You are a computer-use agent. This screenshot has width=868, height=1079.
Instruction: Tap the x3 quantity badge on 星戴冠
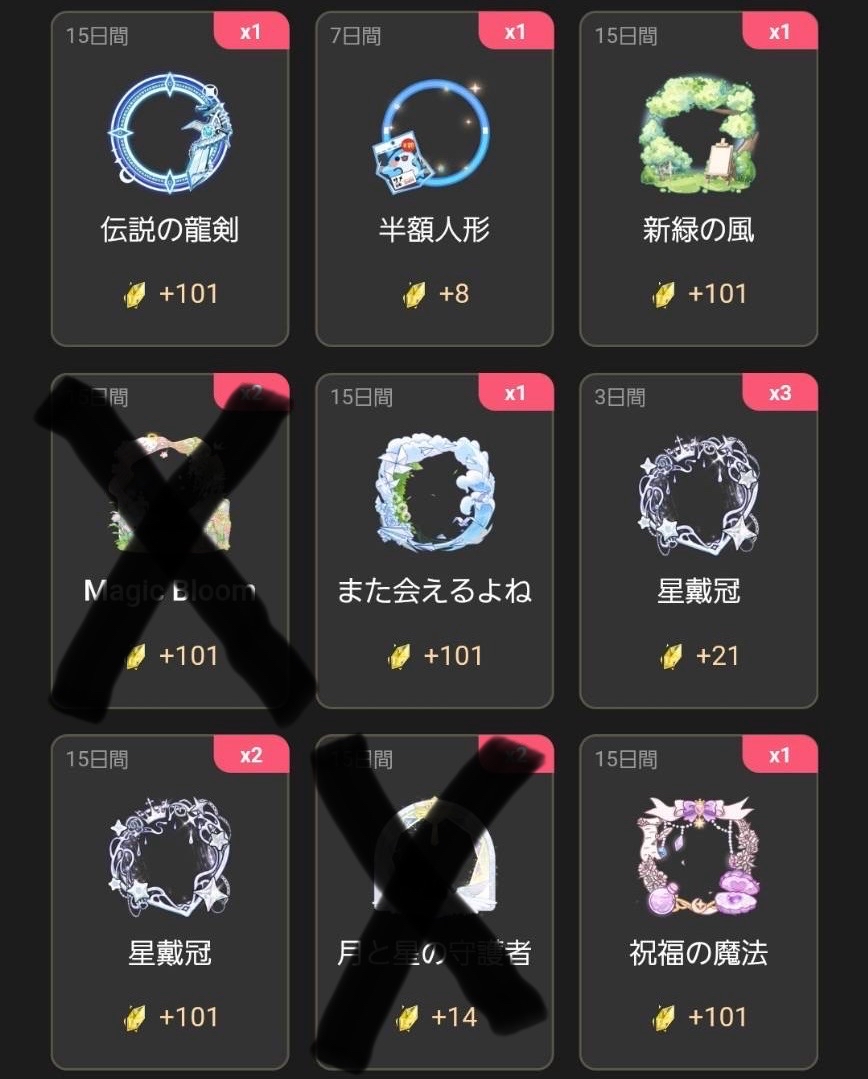(x=780, y=393)
